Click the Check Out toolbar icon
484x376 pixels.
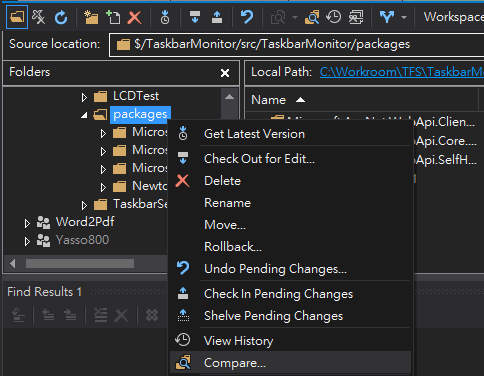(x=195, y=17)
